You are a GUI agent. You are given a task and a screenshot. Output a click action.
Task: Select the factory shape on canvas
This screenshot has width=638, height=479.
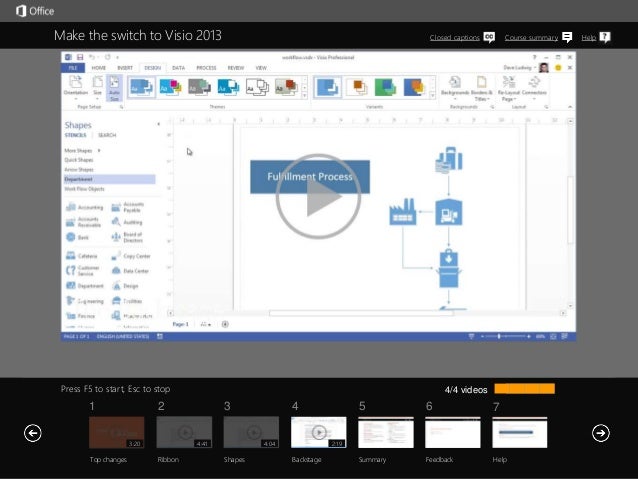(402, 211)
